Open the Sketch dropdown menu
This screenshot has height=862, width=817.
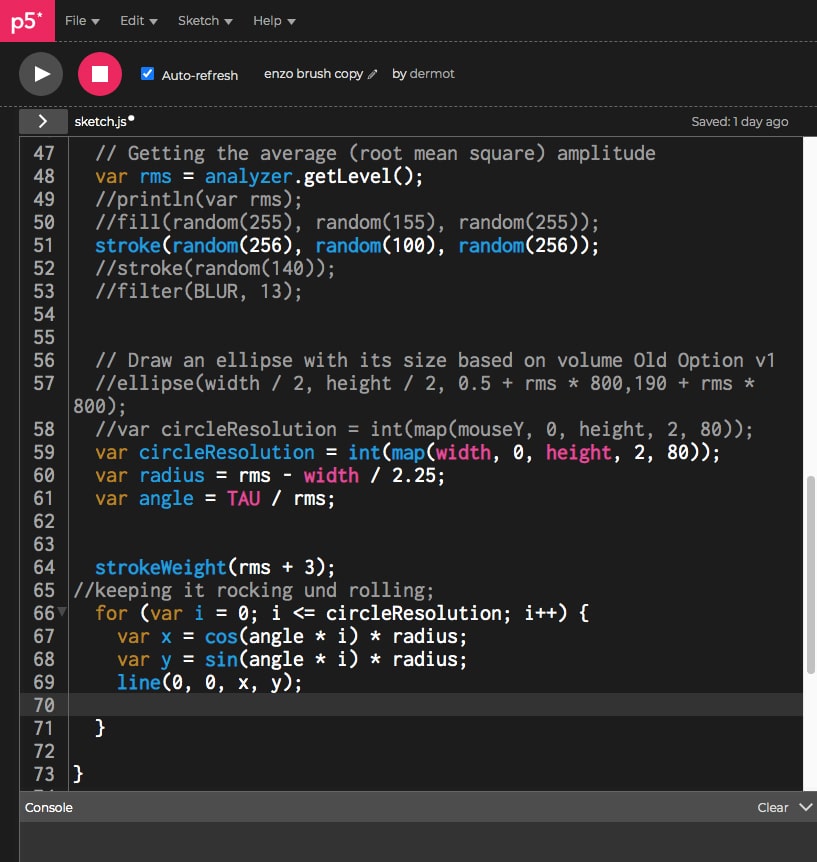click(x=205, y=21)
